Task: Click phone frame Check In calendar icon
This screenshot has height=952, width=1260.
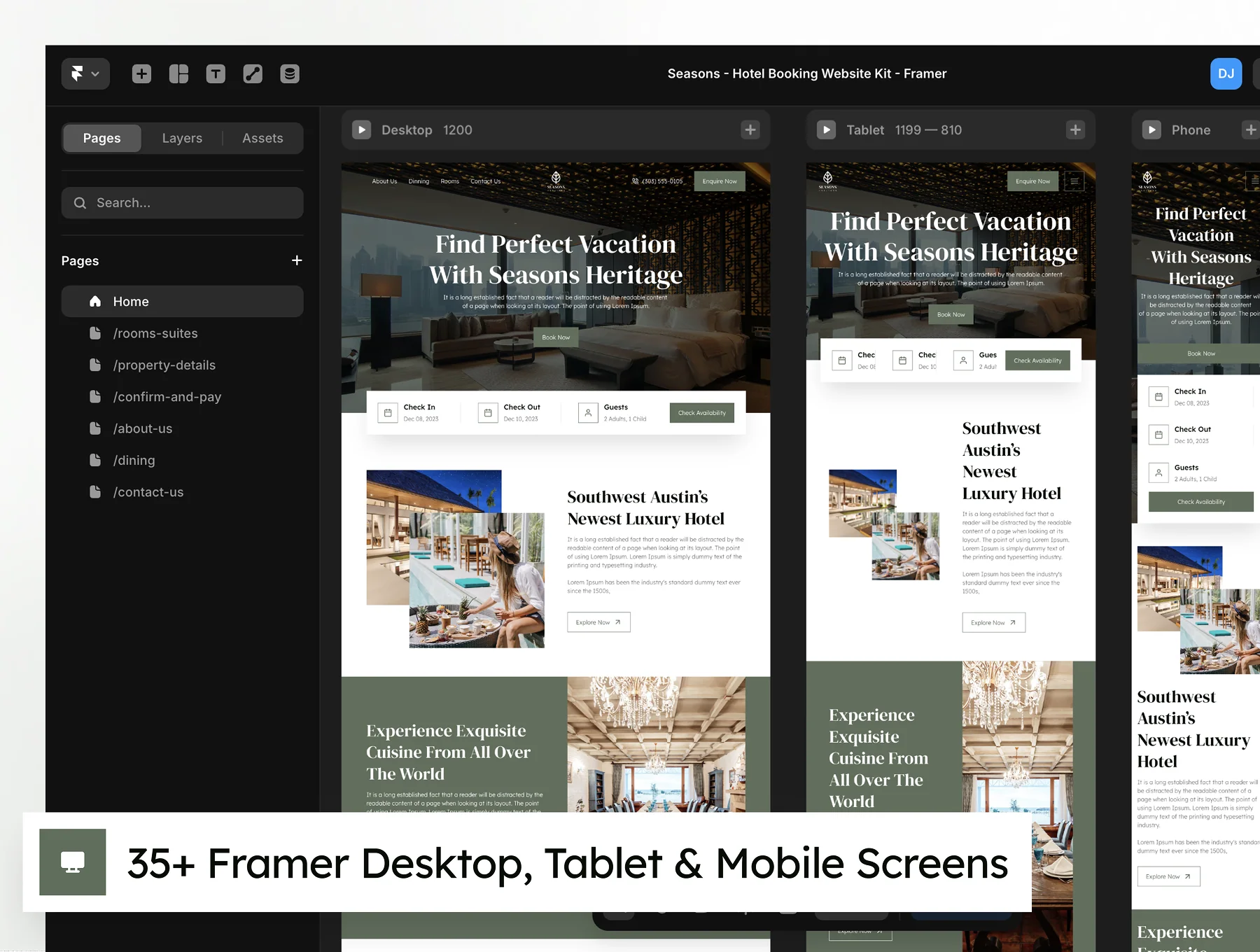Action: pyautogui.click(x=1158, y=397)
